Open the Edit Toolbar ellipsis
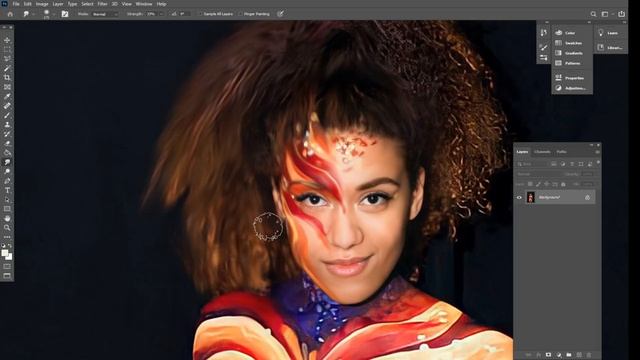 7,237
